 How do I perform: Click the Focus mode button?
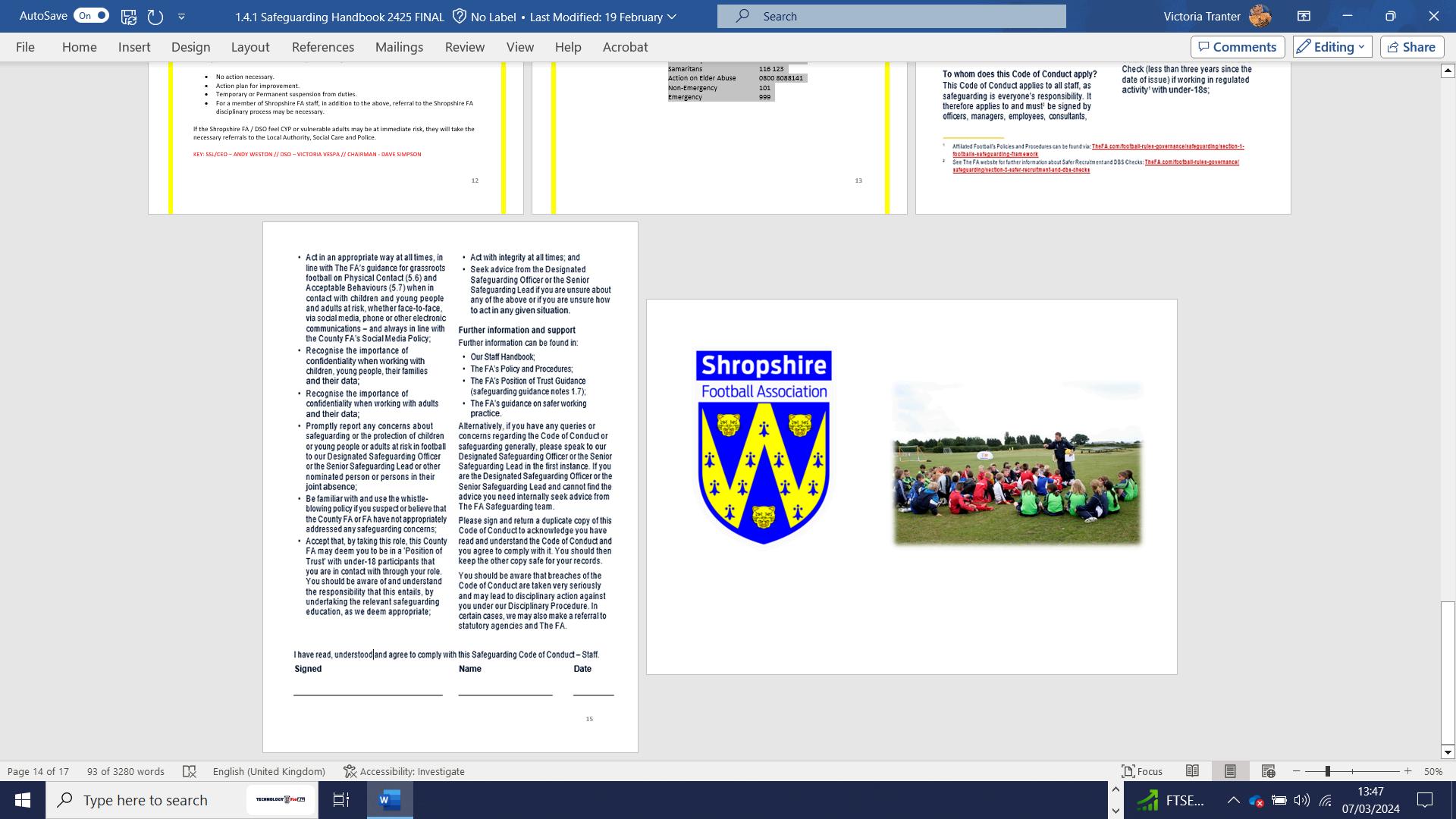click(x=1142, y=771)
